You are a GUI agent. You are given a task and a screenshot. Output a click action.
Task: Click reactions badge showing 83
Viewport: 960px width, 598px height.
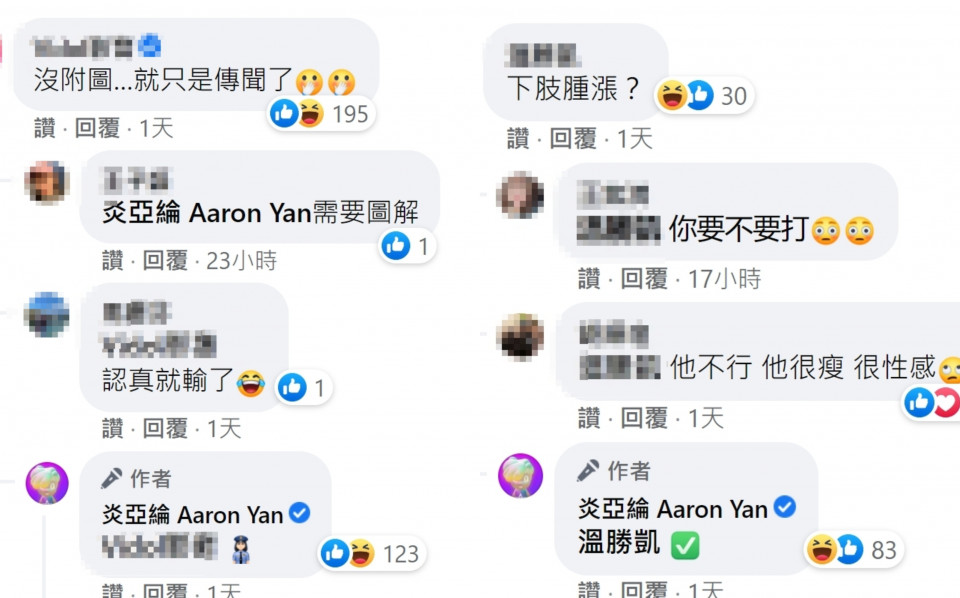point(852,550)
